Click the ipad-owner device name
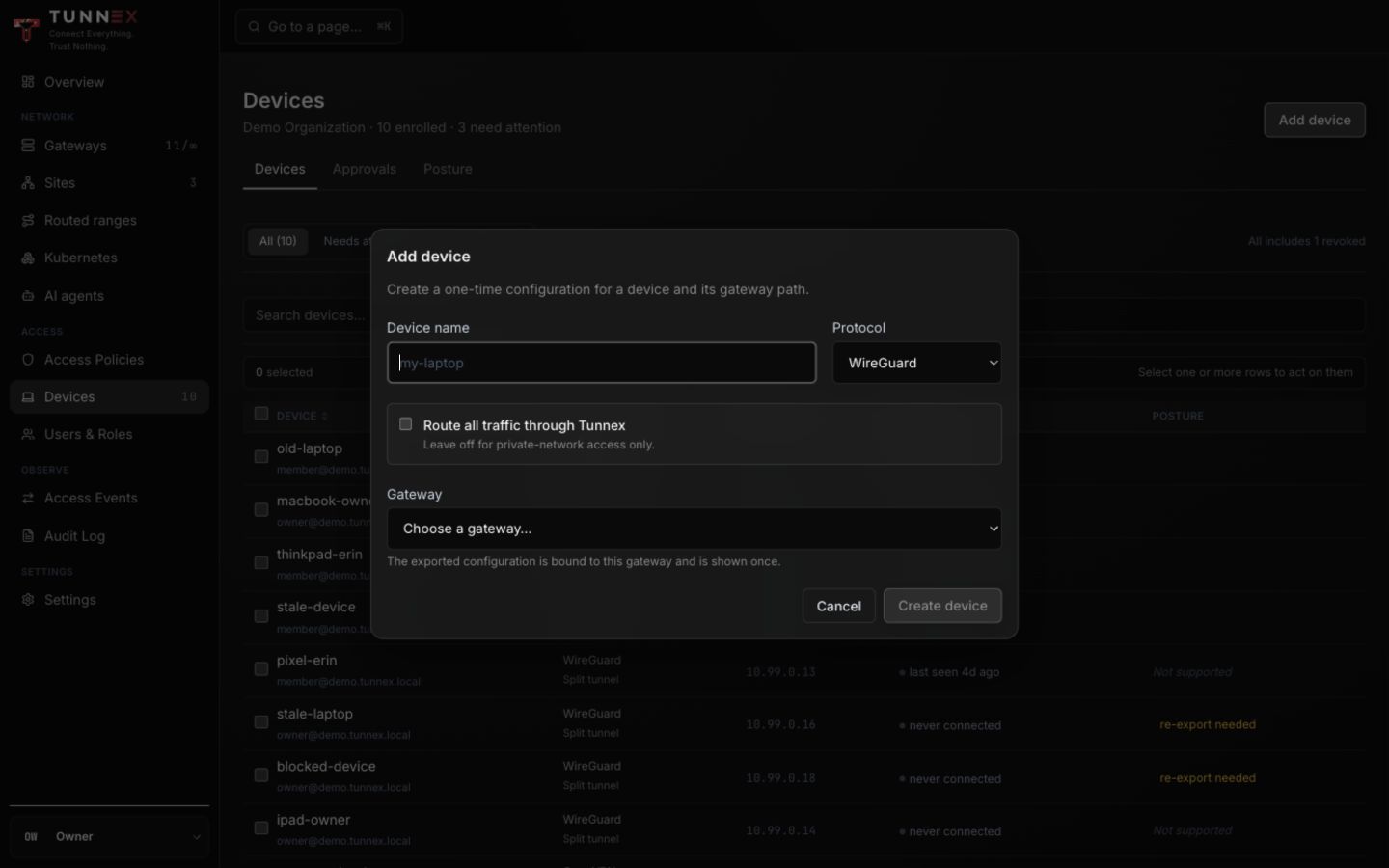 click(313, 820)
